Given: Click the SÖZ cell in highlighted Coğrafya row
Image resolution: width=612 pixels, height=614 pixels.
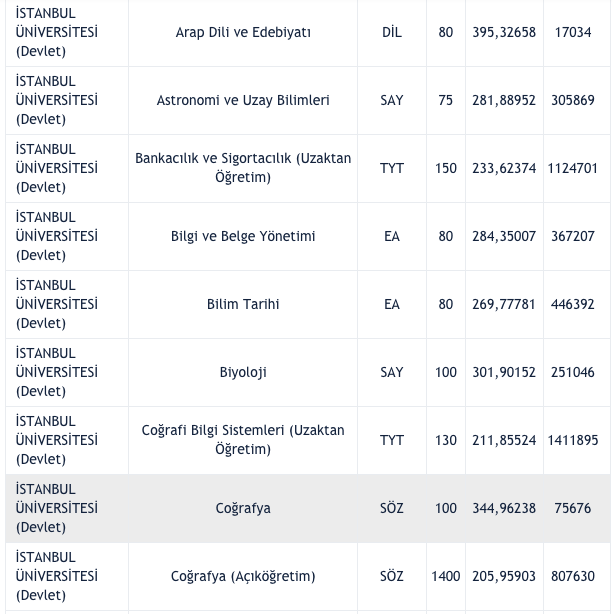Looking at the screenshot, I should tap(392, 508).
